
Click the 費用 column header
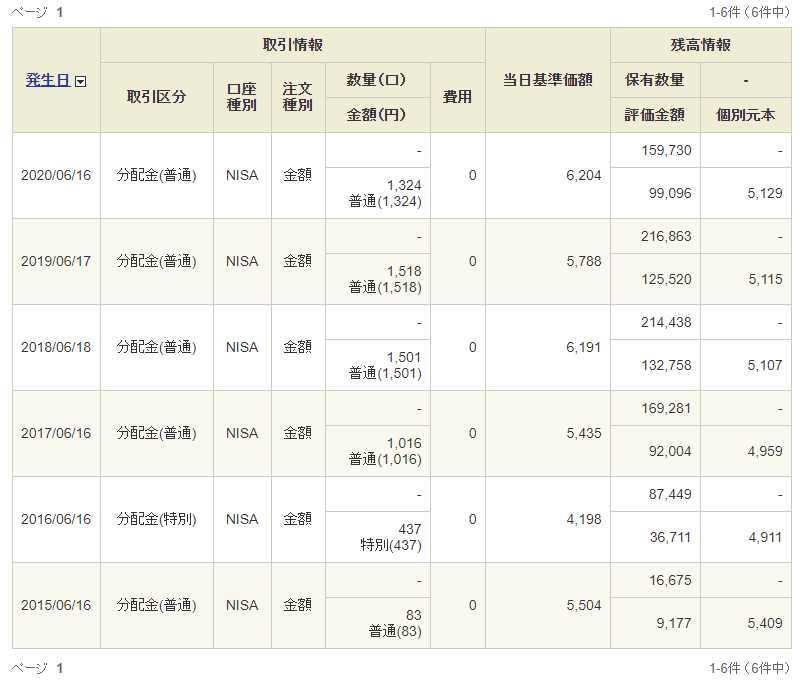coord(457,97)
